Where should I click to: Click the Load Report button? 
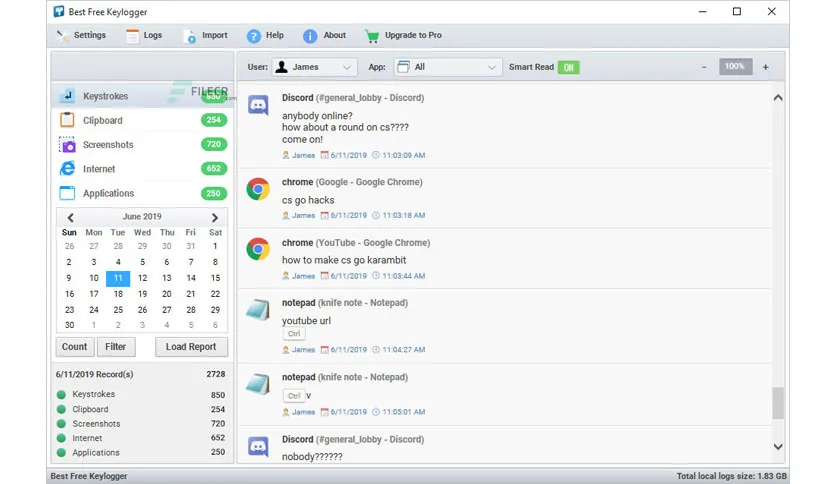(191, 346)
